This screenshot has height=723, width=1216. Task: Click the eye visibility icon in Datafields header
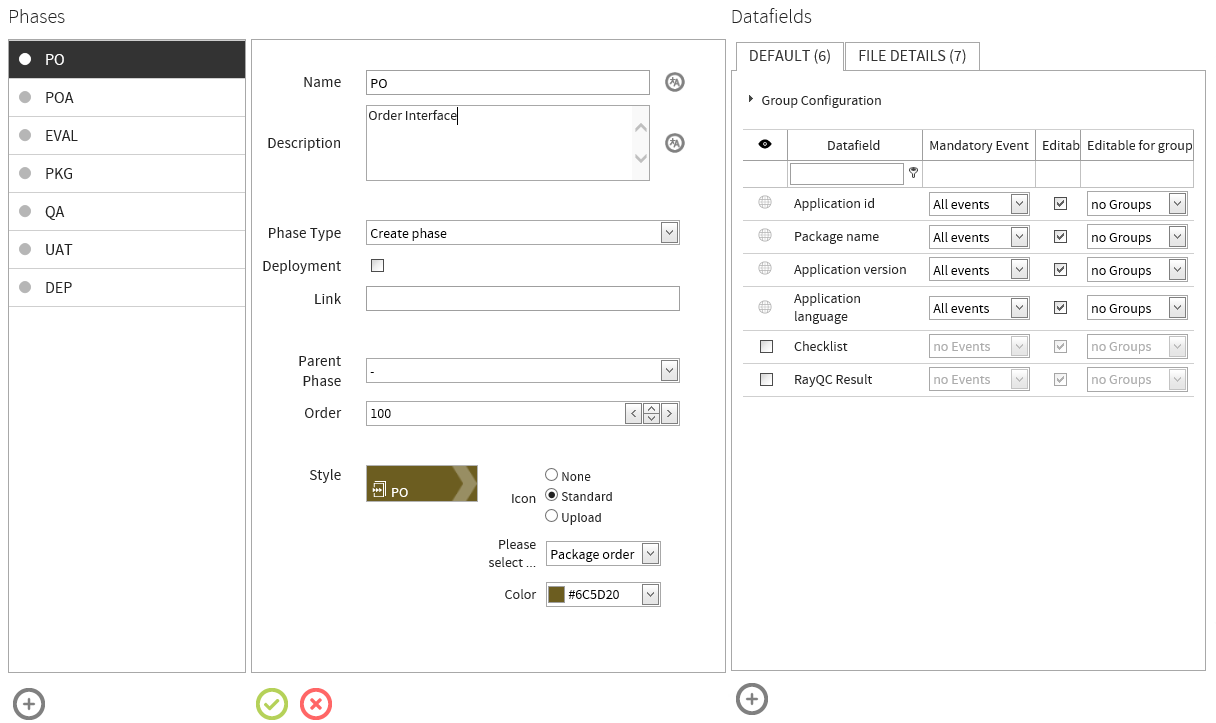click(764, 144)
